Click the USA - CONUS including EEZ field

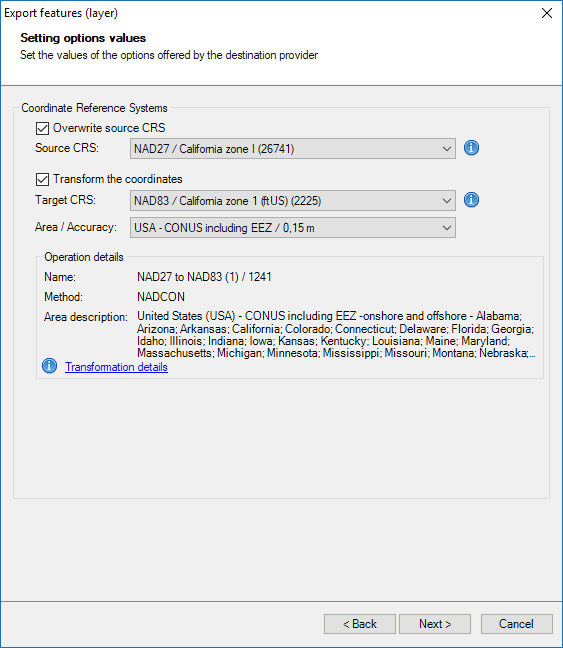(293, 228)
